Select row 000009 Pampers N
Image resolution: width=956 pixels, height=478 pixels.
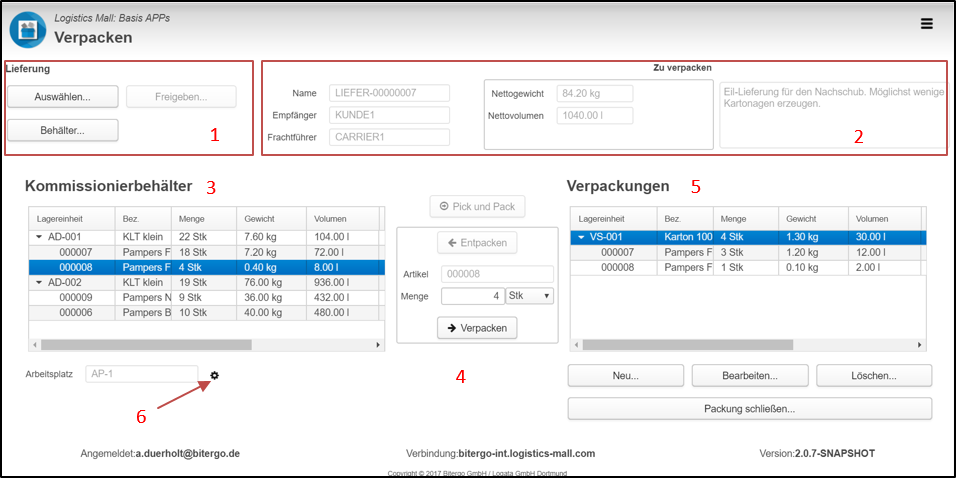coord(206,298)
